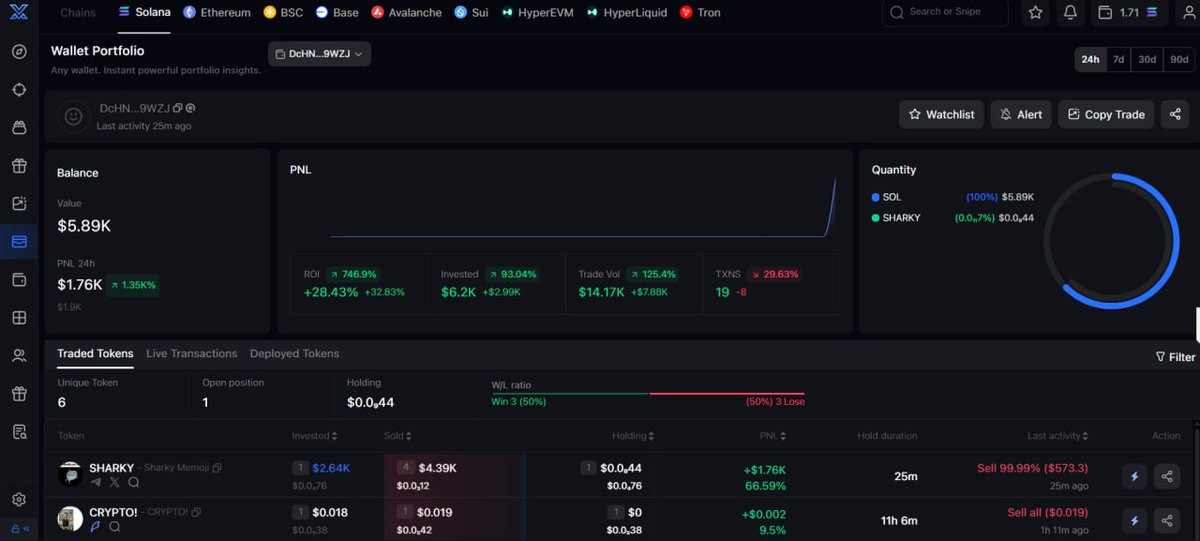The height and width of the screenshot is (541, 1200).
Task: Open SHARKY X (Twitter) link icon
Action: [114, 482]
